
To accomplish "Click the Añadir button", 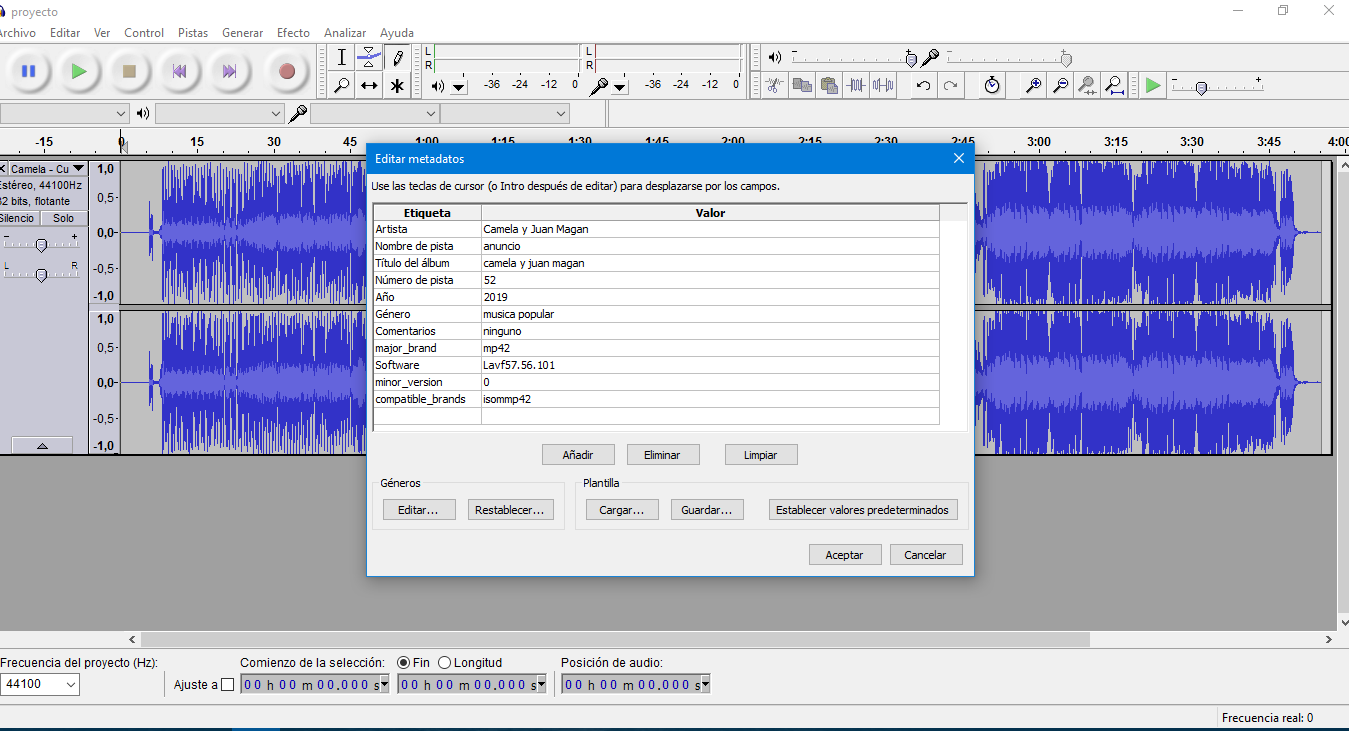I will pyautogui.click(x=578, y=455).
